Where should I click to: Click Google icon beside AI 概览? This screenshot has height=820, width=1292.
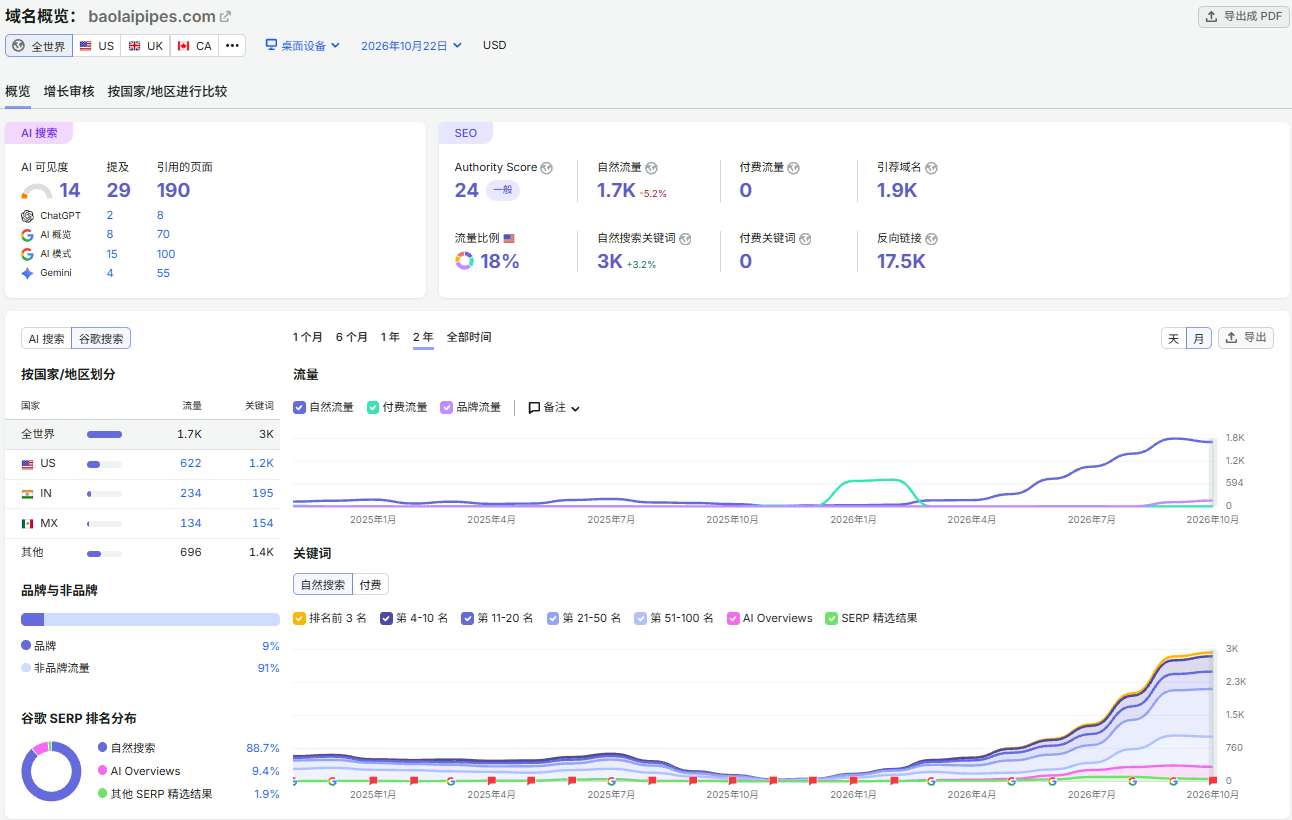(27, 235)
